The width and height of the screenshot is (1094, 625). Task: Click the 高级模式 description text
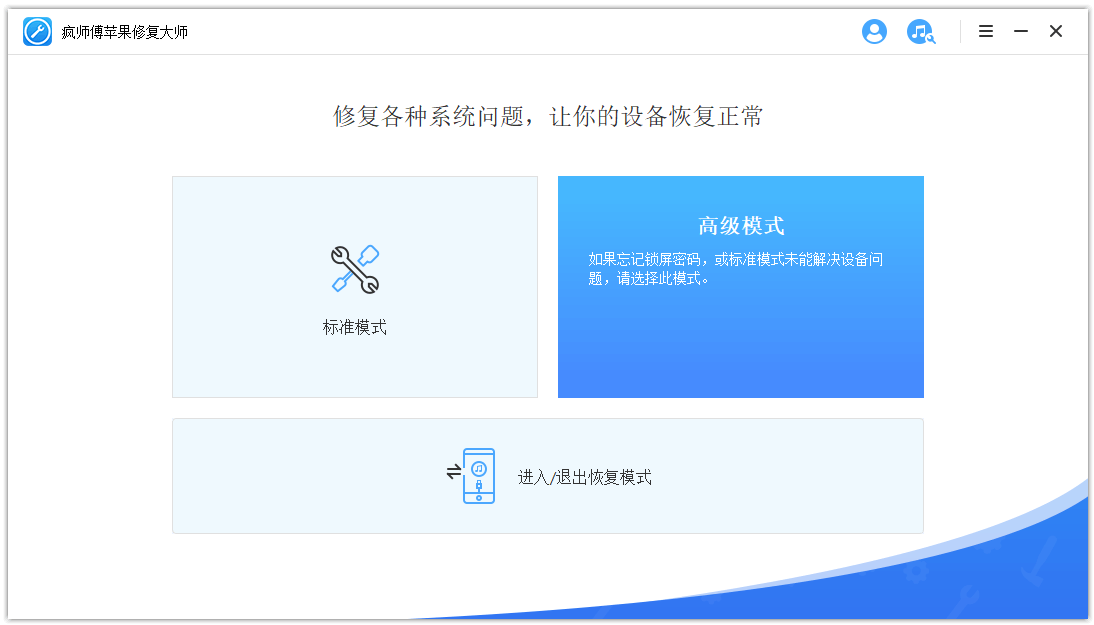735,269
